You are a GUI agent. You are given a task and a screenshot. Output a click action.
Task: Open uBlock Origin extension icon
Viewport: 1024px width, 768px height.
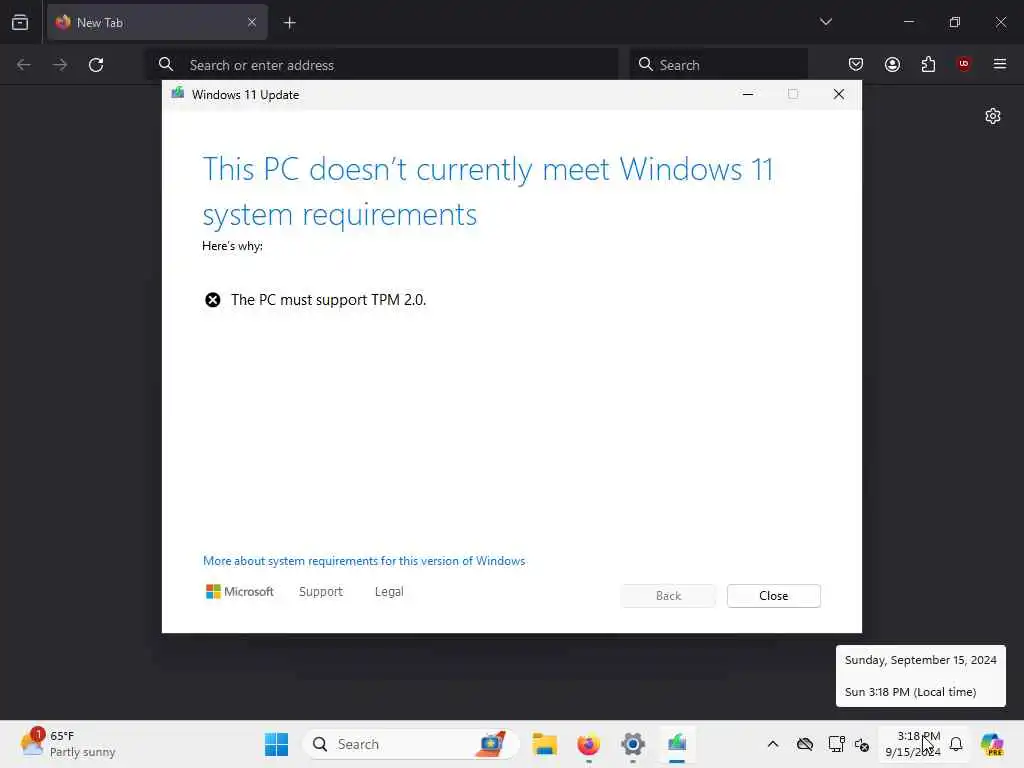(x=964, y=63)
